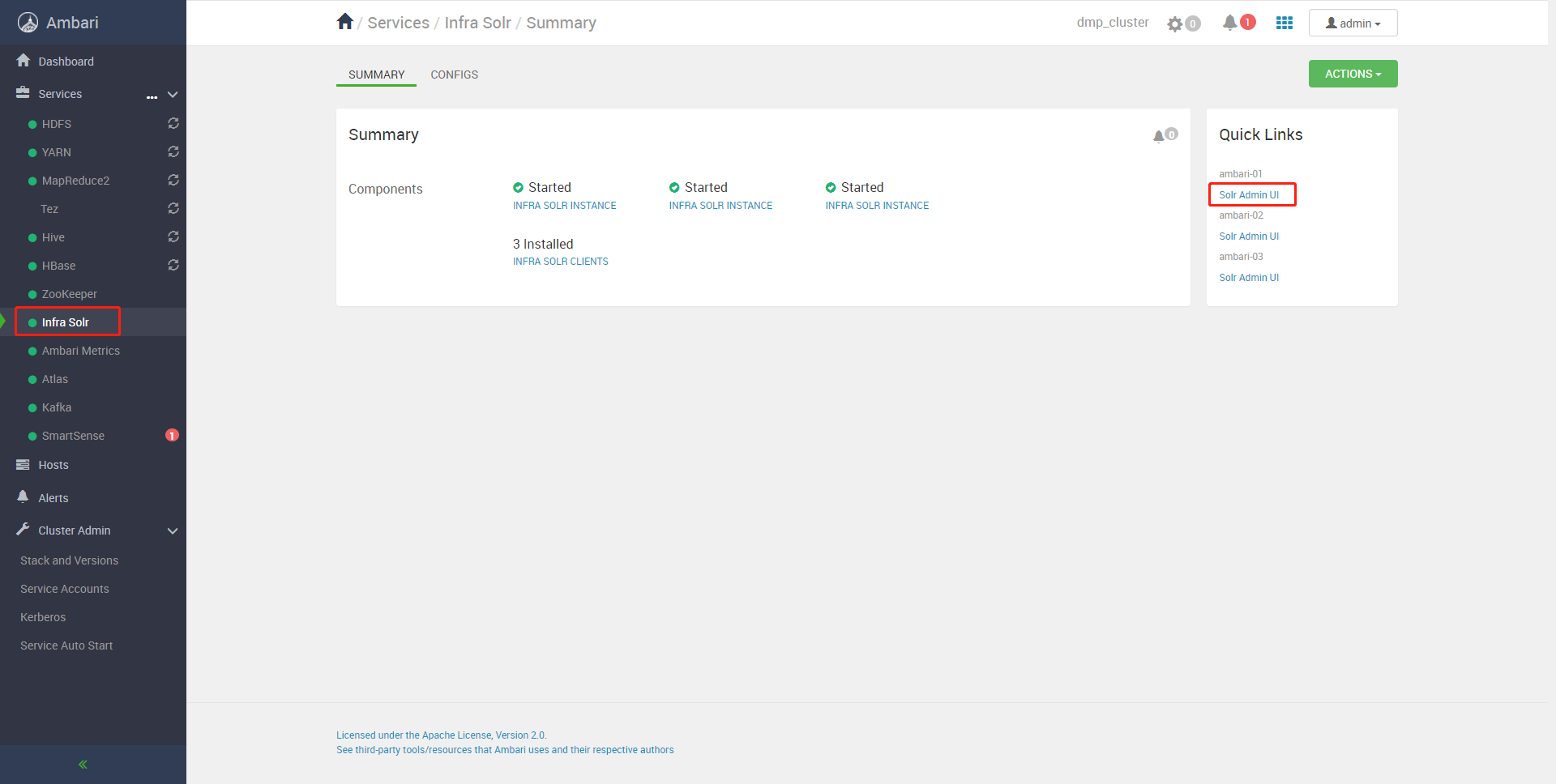Click the SmartSense alert badge

pyautogui.click(x=172, y=435)
